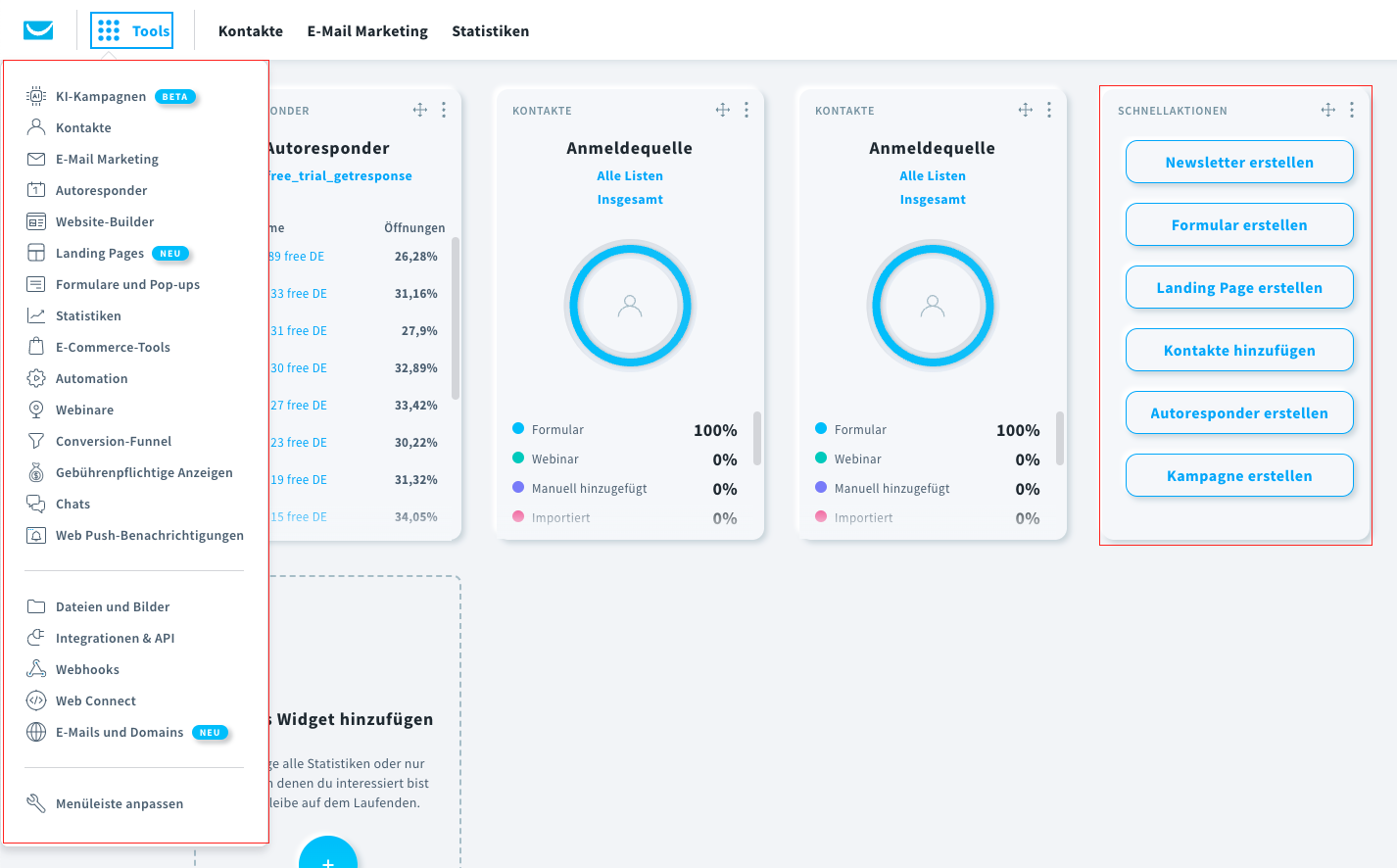Grab move handle of Schnellaktionen widget
The height and width of the screenshot is (868, 1397).
pyautogui.click(x=1328, y=110)
